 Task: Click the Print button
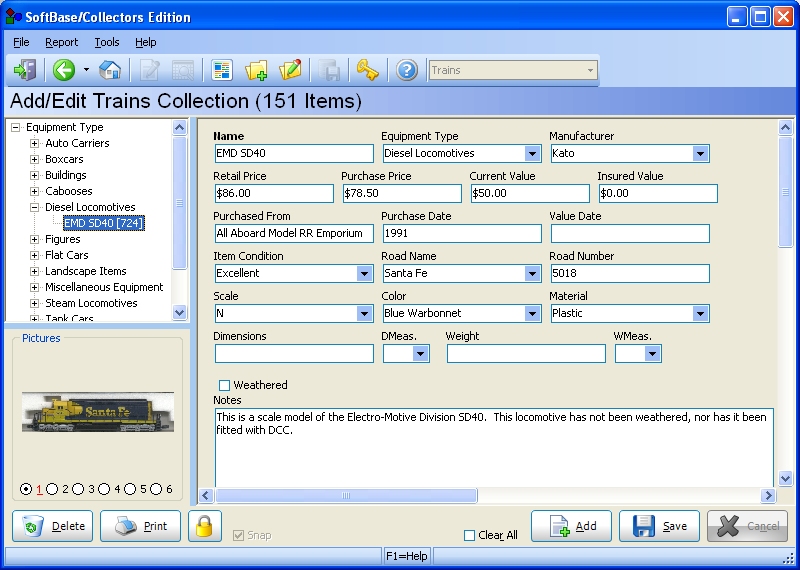(140, 526)
